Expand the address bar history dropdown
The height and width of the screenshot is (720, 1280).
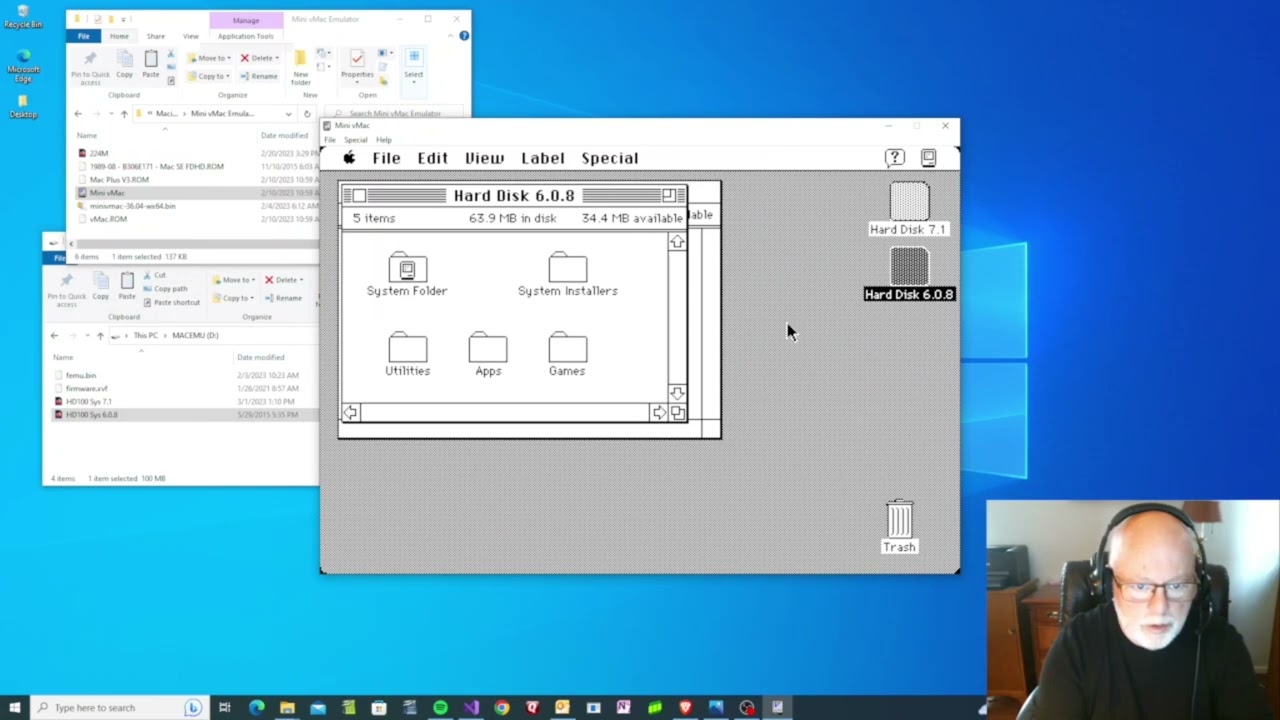tap(288, 114)
